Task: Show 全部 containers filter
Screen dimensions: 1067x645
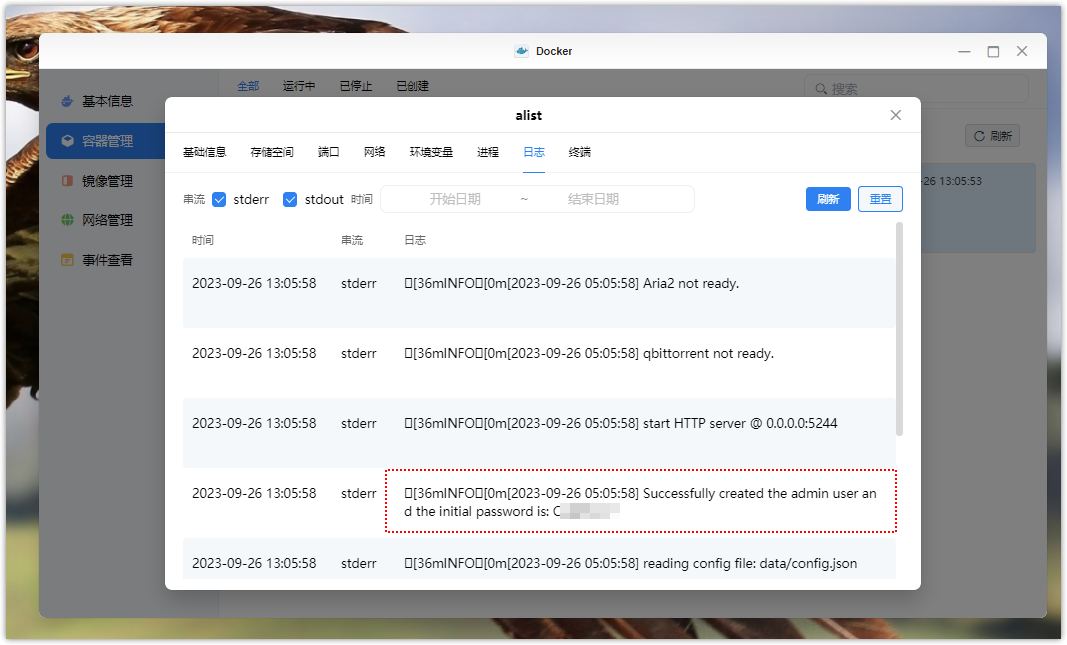Action: [248, 86]
